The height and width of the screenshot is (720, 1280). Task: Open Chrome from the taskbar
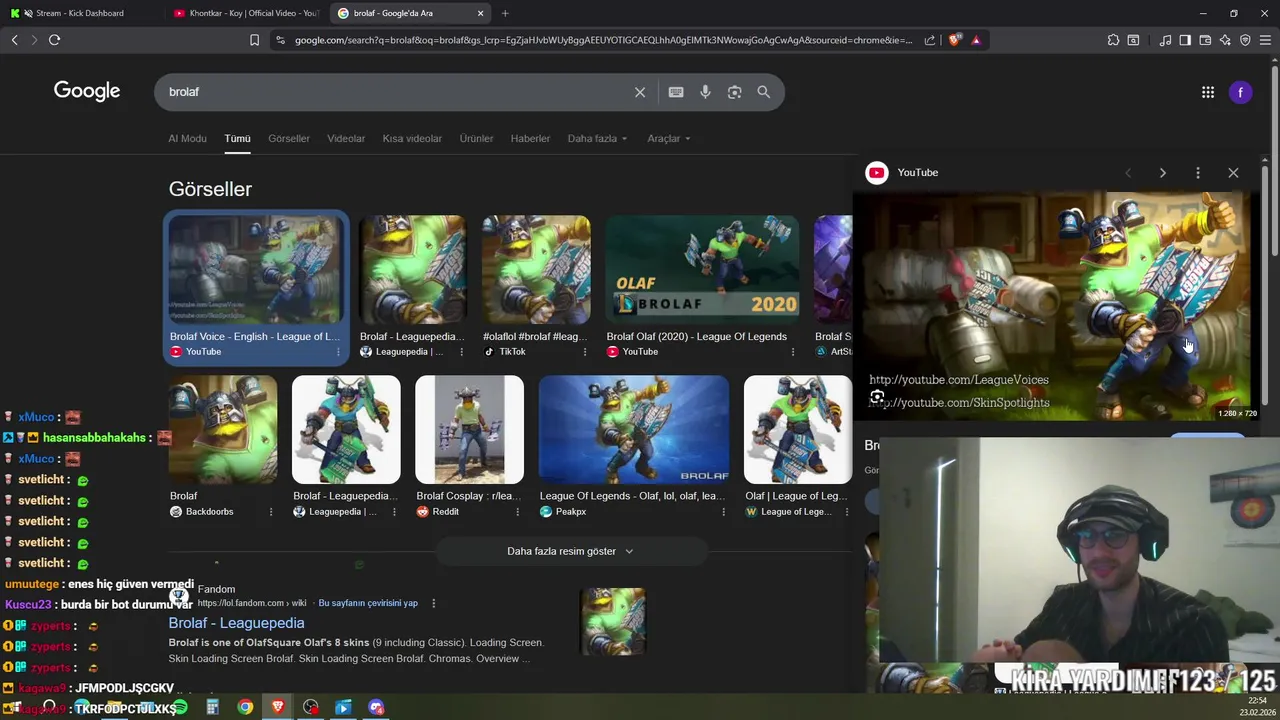click(x=245, y=708)
